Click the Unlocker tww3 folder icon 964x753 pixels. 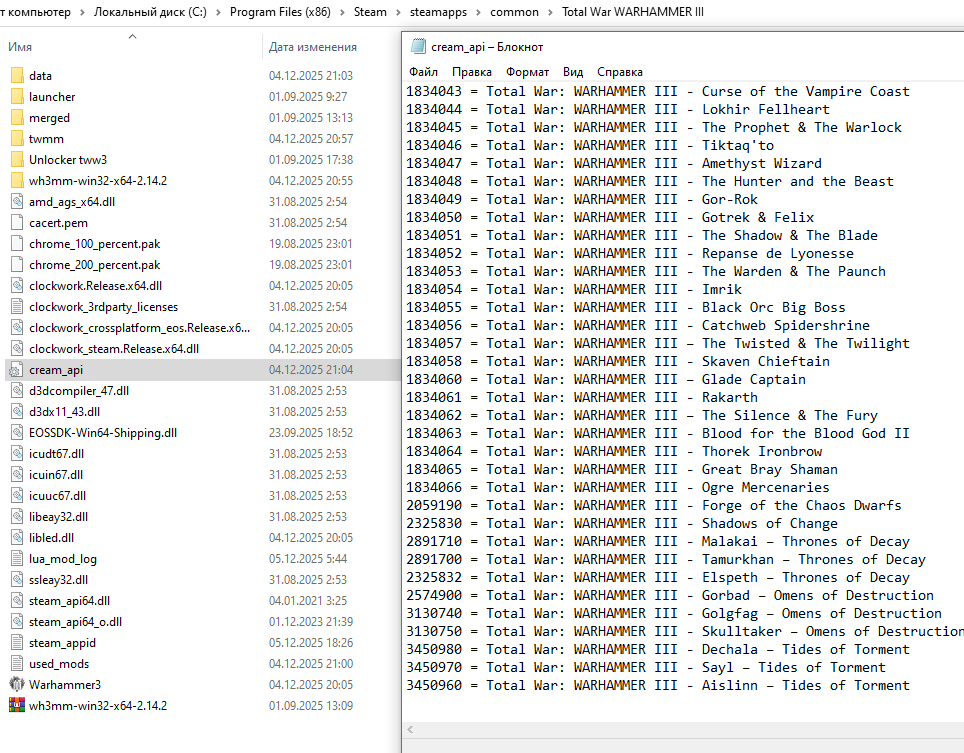[17, 160]
